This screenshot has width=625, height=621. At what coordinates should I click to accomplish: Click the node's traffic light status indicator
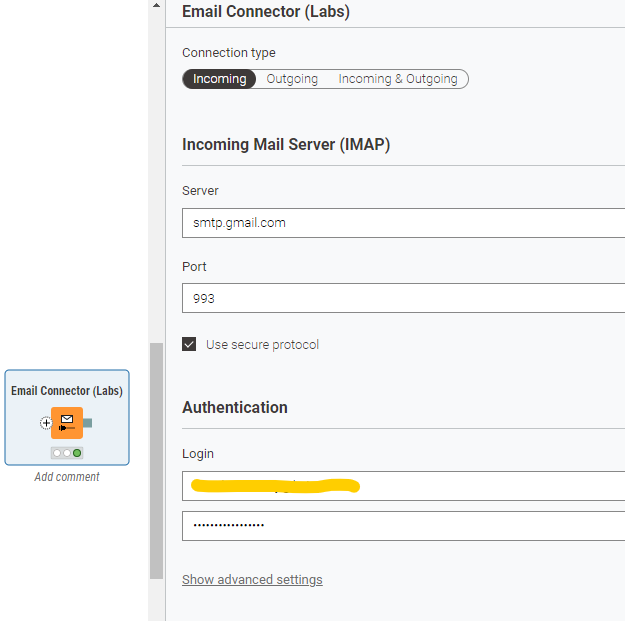click(x=67, y=453)
